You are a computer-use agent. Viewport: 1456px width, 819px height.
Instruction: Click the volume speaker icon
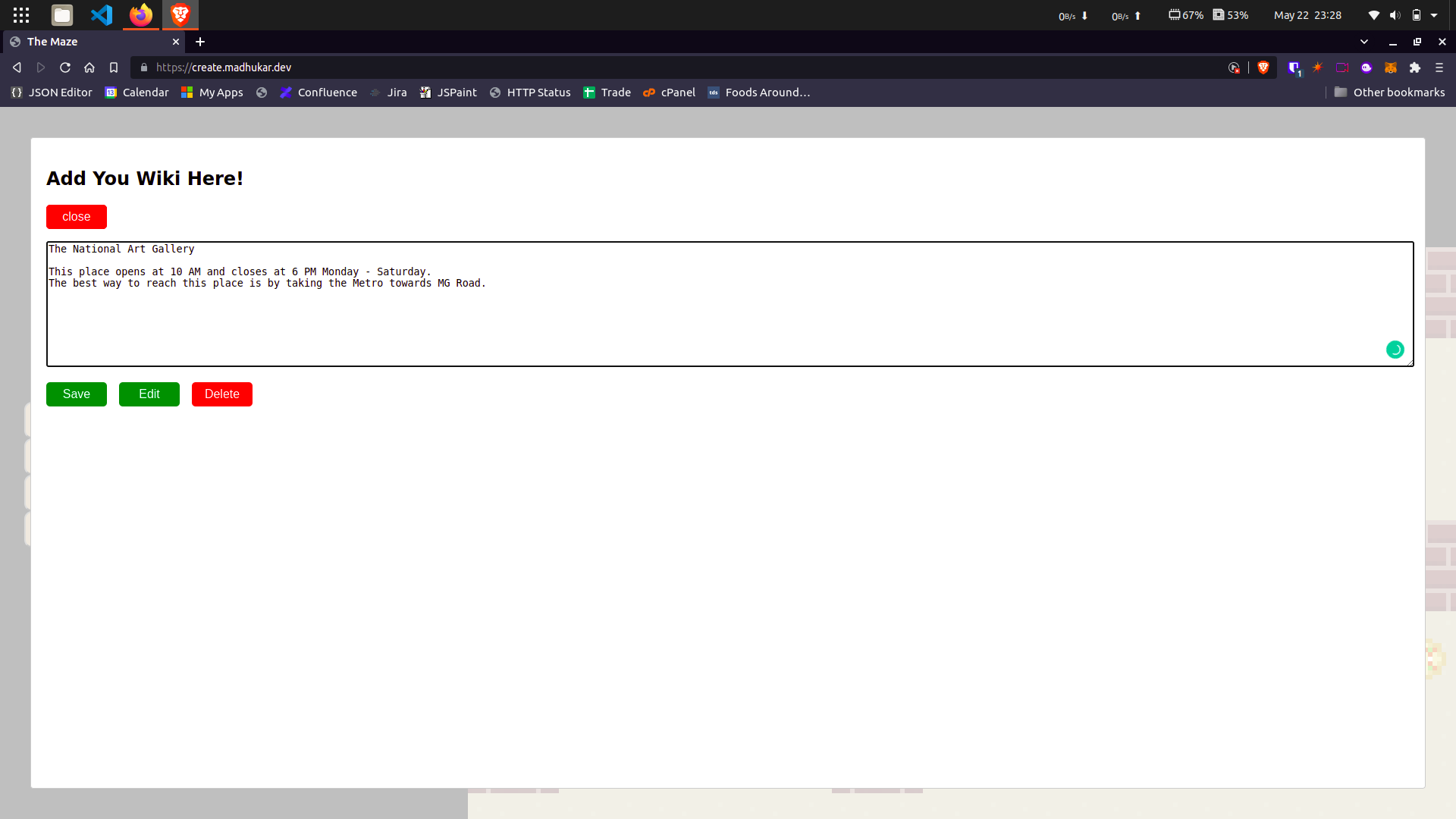point(1395,15)
